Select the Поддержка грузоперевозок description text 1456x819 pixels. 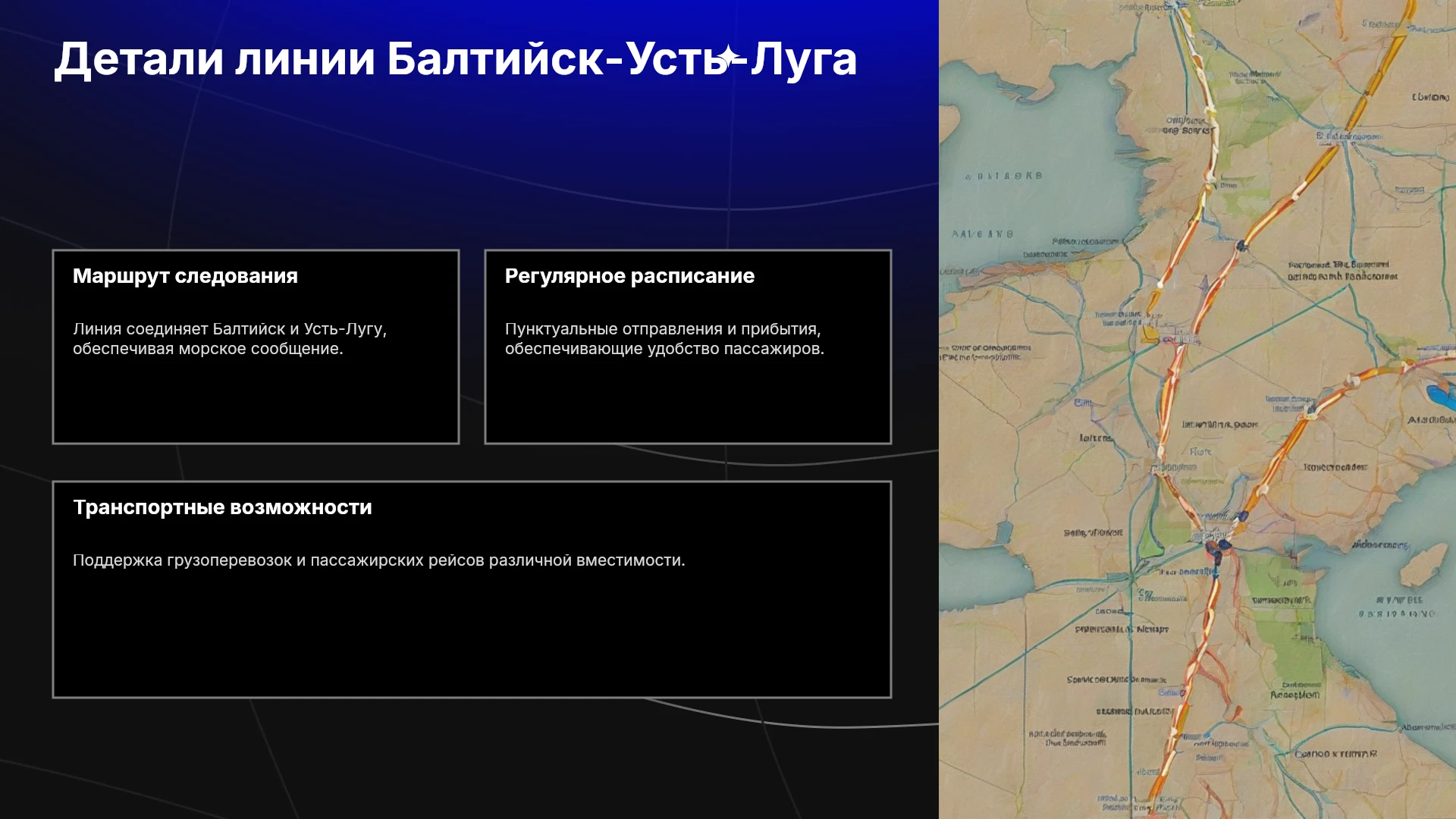click(x=378, y=560)
